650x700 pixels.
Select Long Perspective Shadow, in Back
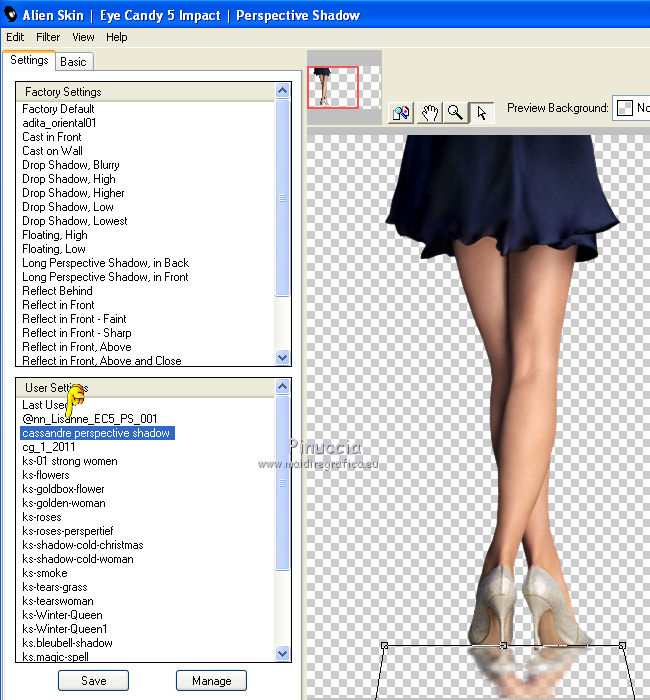105,263
